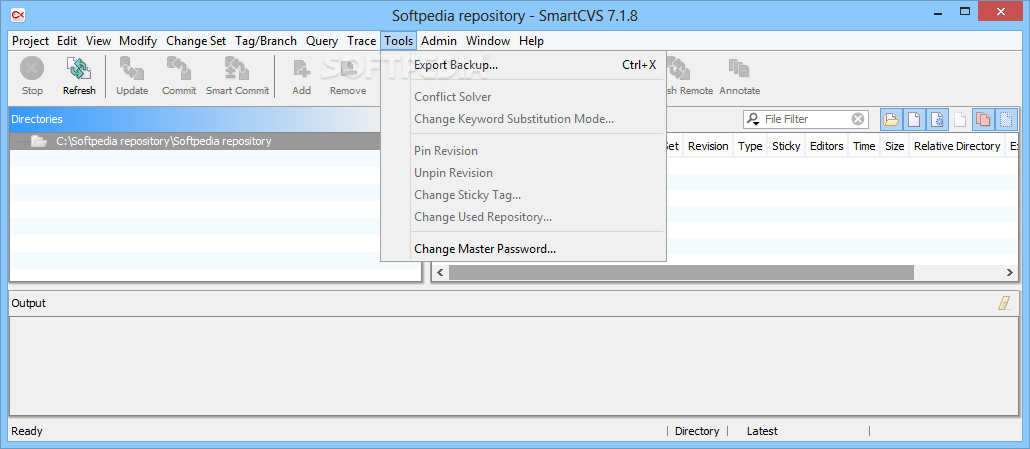1030x449 pixels.
Task: Sort by the Editors column header
Action: [826, 146]
